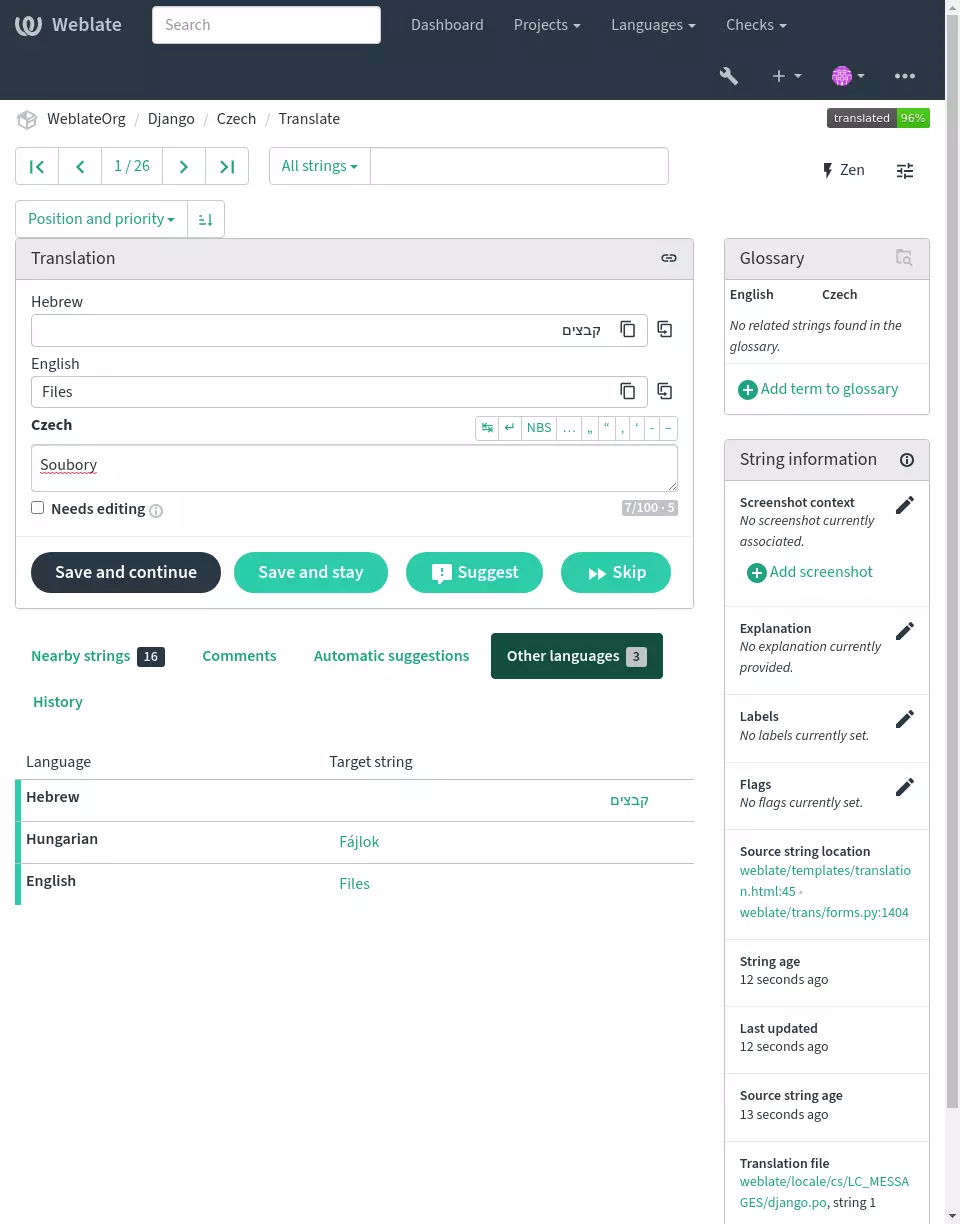Clone English source into the translation

click(x=665, y=391)
